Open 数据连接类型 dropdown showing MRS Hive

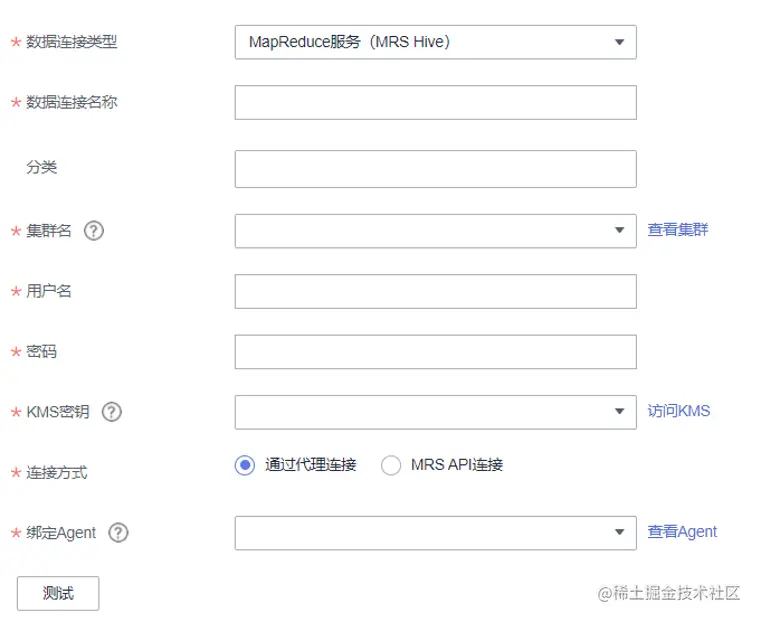click(x=436, y=42)
